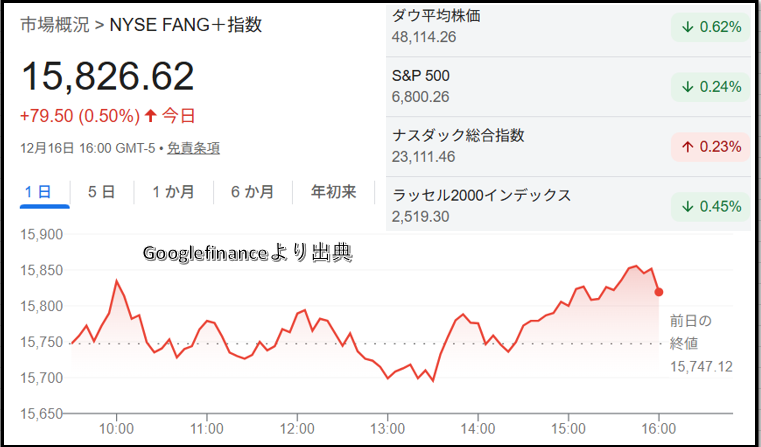
Task: Click the Russell 2000 0.45% change badge
Action: 710,207
